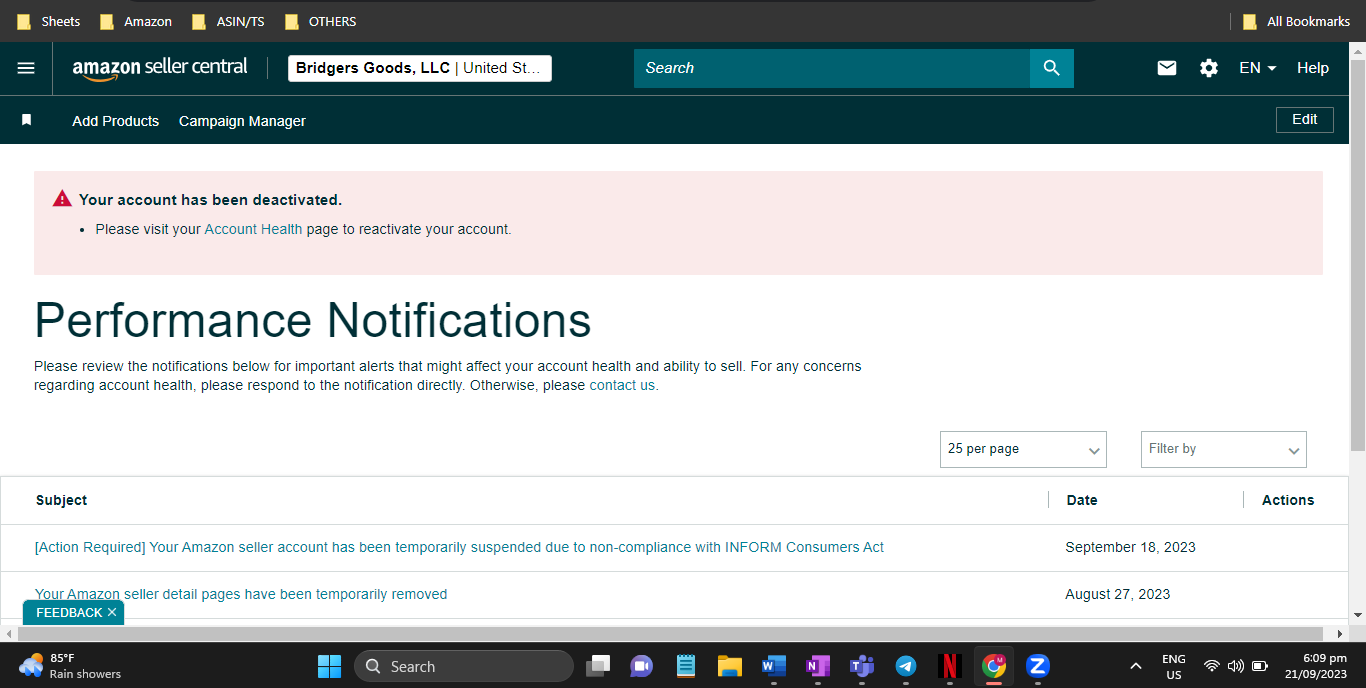The width and height of the screenshot is (1366, 688).
Task: Open the detail pages removed notification
Action: 241,594
